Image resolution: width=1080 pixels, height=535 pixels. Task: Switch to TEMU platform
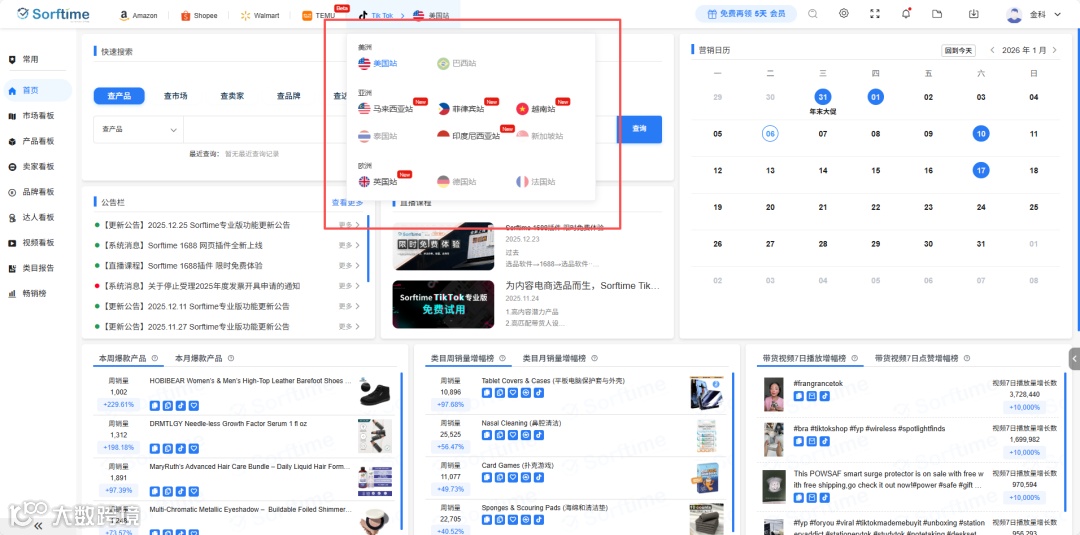(x=319, y=15)
